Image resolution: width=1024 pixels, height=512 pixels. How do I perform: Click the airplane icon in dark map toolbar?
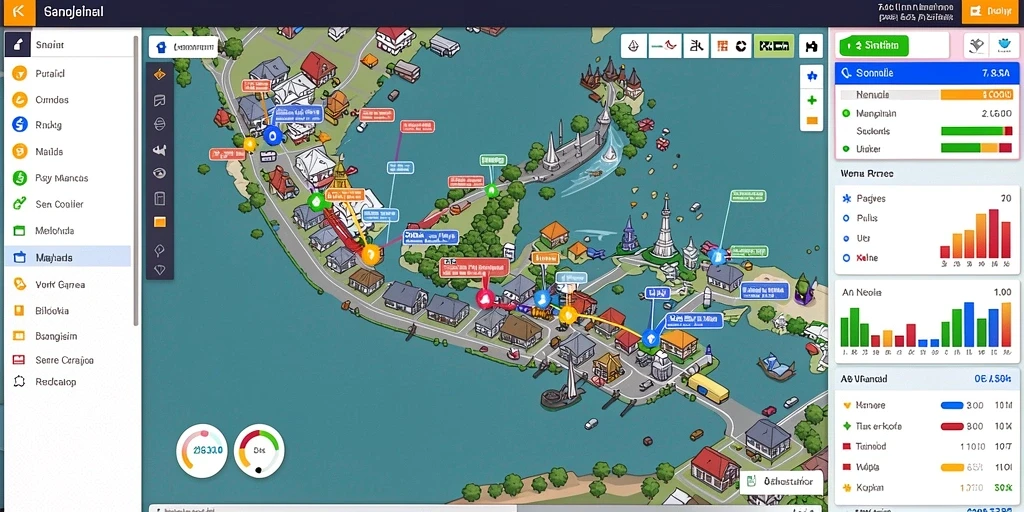pyautogui.click(x=159, y=150)
